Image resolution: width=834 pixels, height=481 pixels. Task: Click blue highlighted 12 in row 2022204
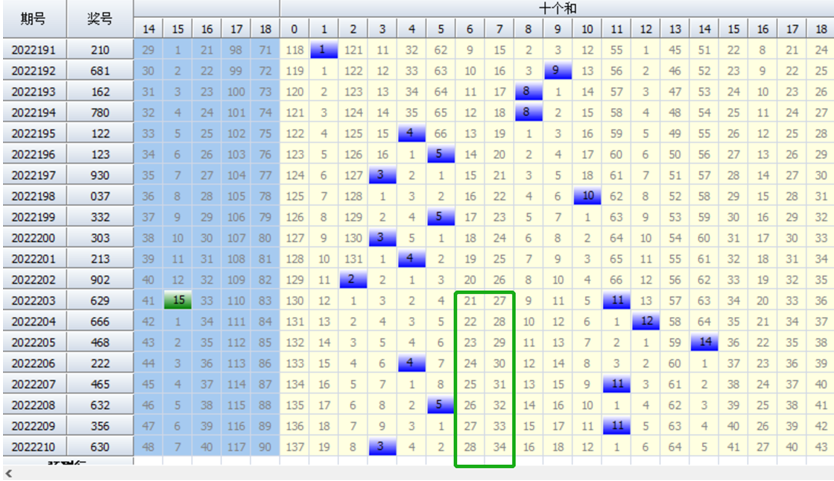point(646,321)
